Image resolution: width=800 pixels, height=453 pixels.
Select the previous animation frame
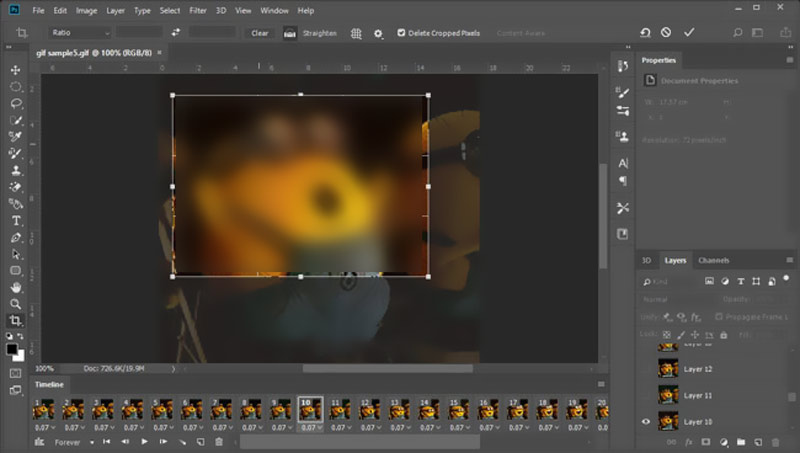[x=126, y=442]
